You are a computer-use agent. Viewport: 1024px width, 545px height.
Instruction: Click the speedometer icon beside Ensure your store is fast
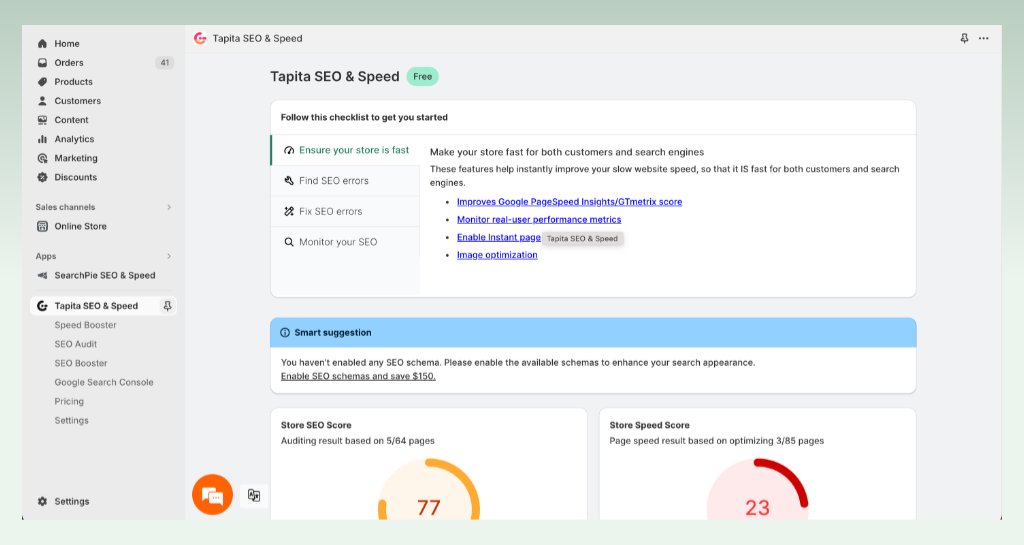(289, 150)
